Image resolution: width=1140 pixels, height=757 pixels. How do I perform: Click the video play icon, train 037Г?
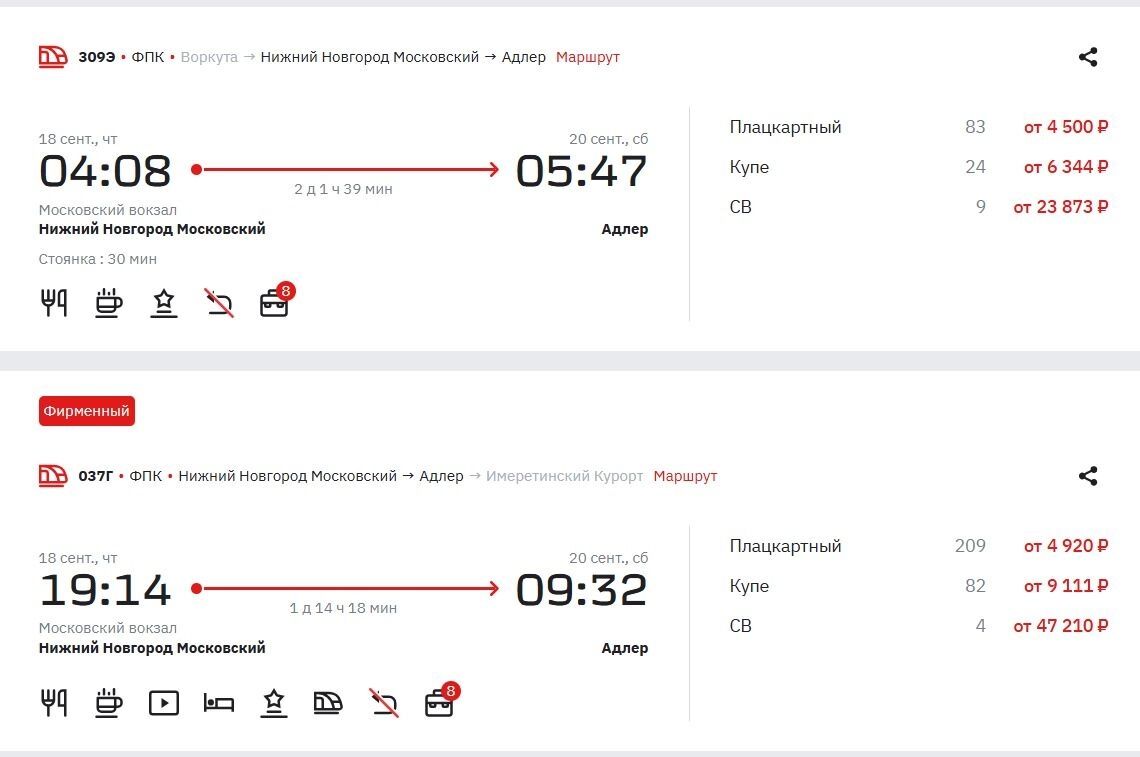point(164,703)
